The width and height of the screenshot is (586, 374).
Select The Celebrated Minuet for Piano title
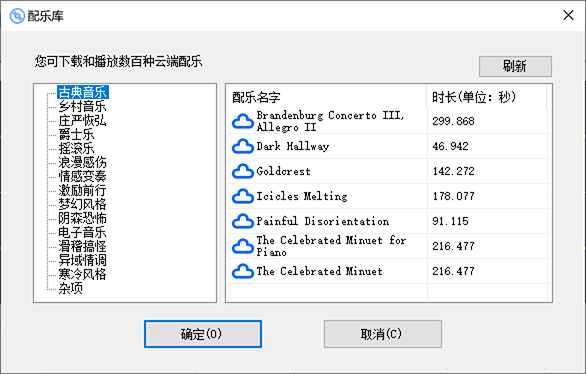tap(331, 246)
